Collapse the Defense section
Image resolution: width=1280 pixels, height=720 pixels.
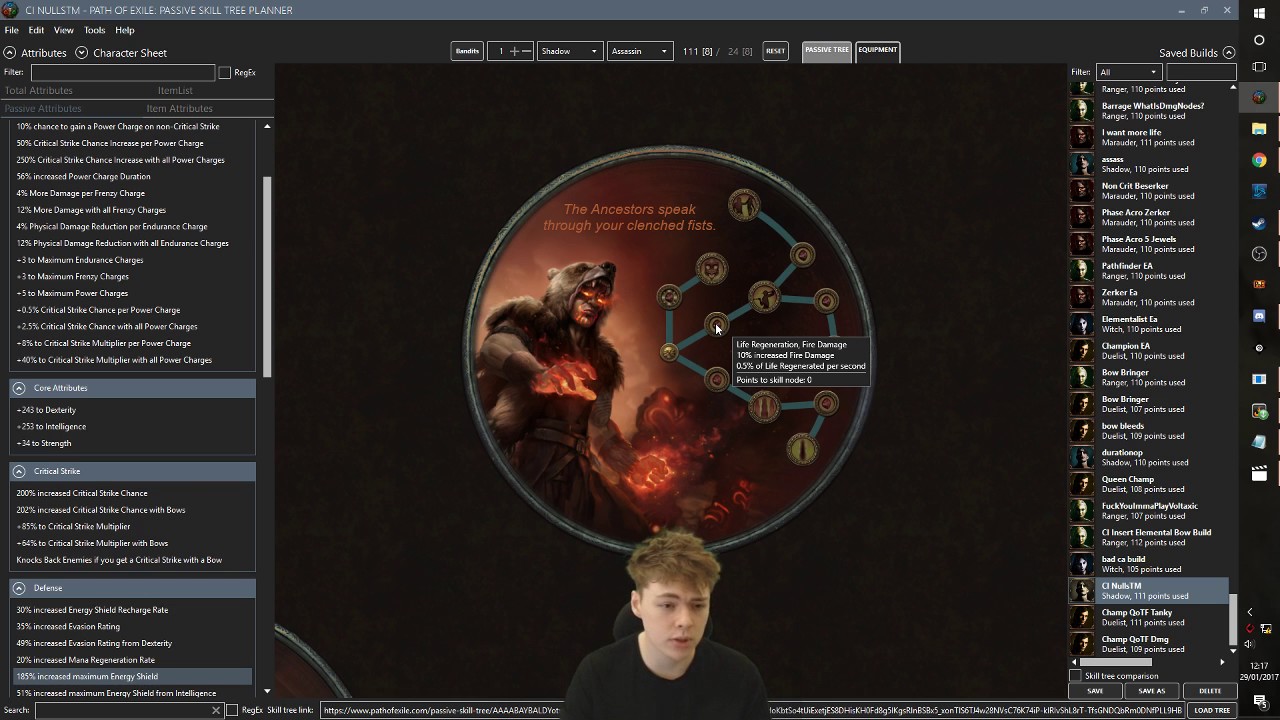click(18, 588)
